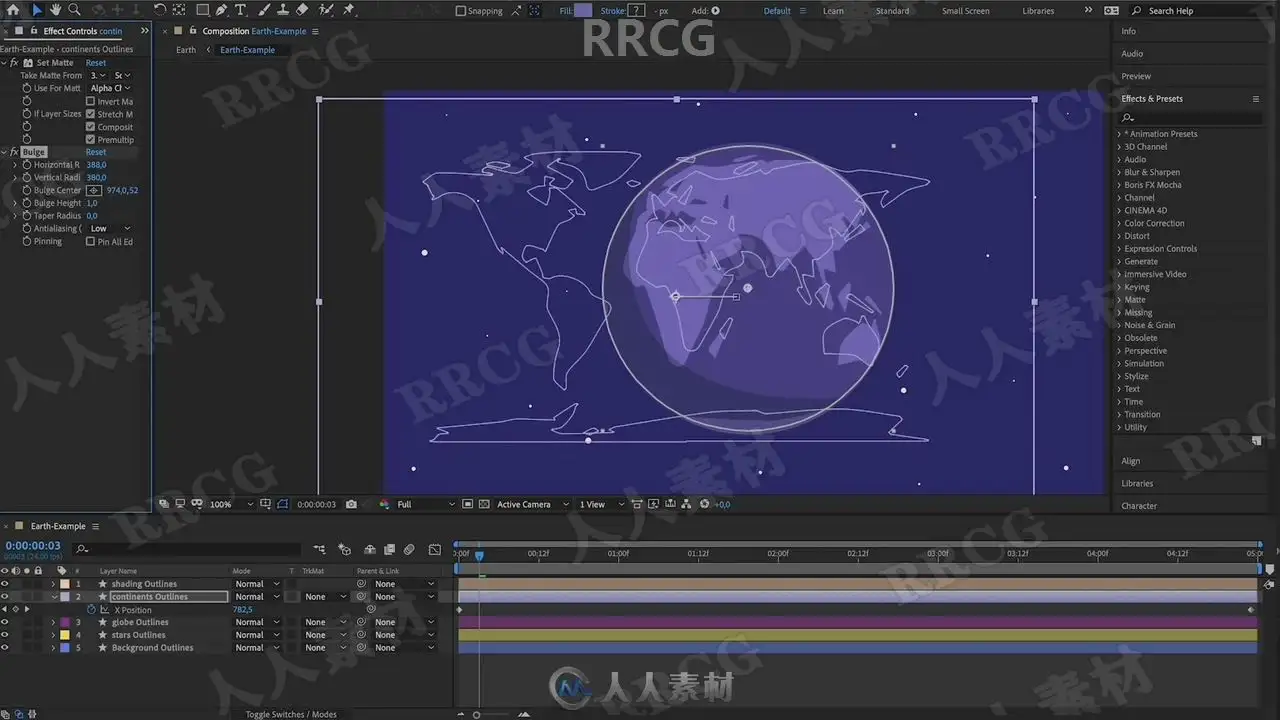
Task: Go to Earth breadcrumb in composition
Action: pos(186,50)
